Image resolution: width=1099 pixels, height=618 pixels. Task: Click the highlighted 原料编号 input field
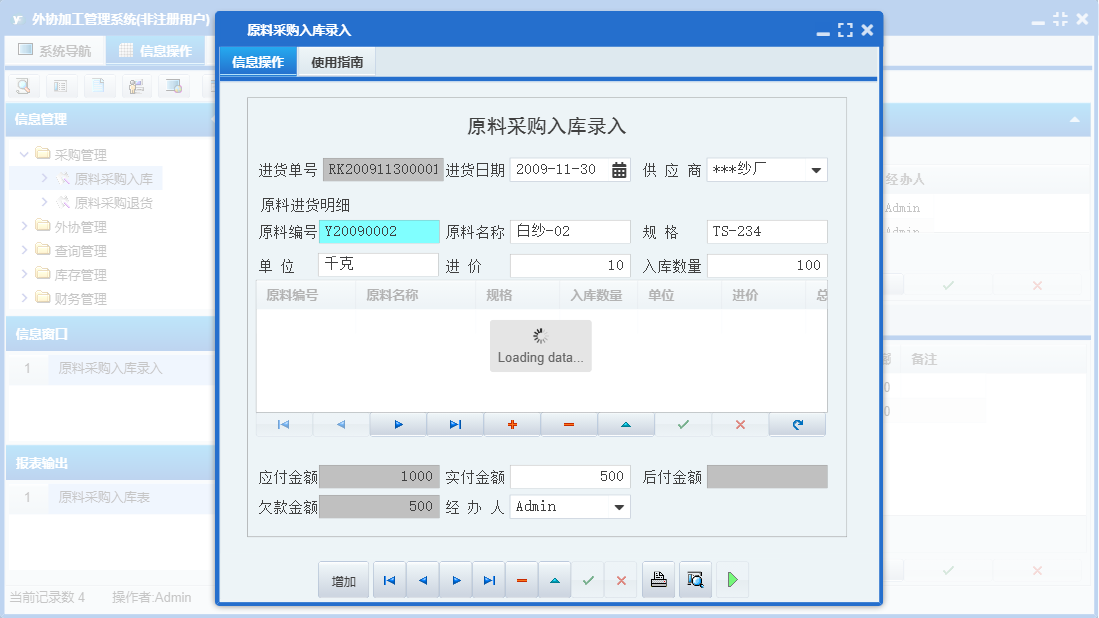[x=377, y=230]
